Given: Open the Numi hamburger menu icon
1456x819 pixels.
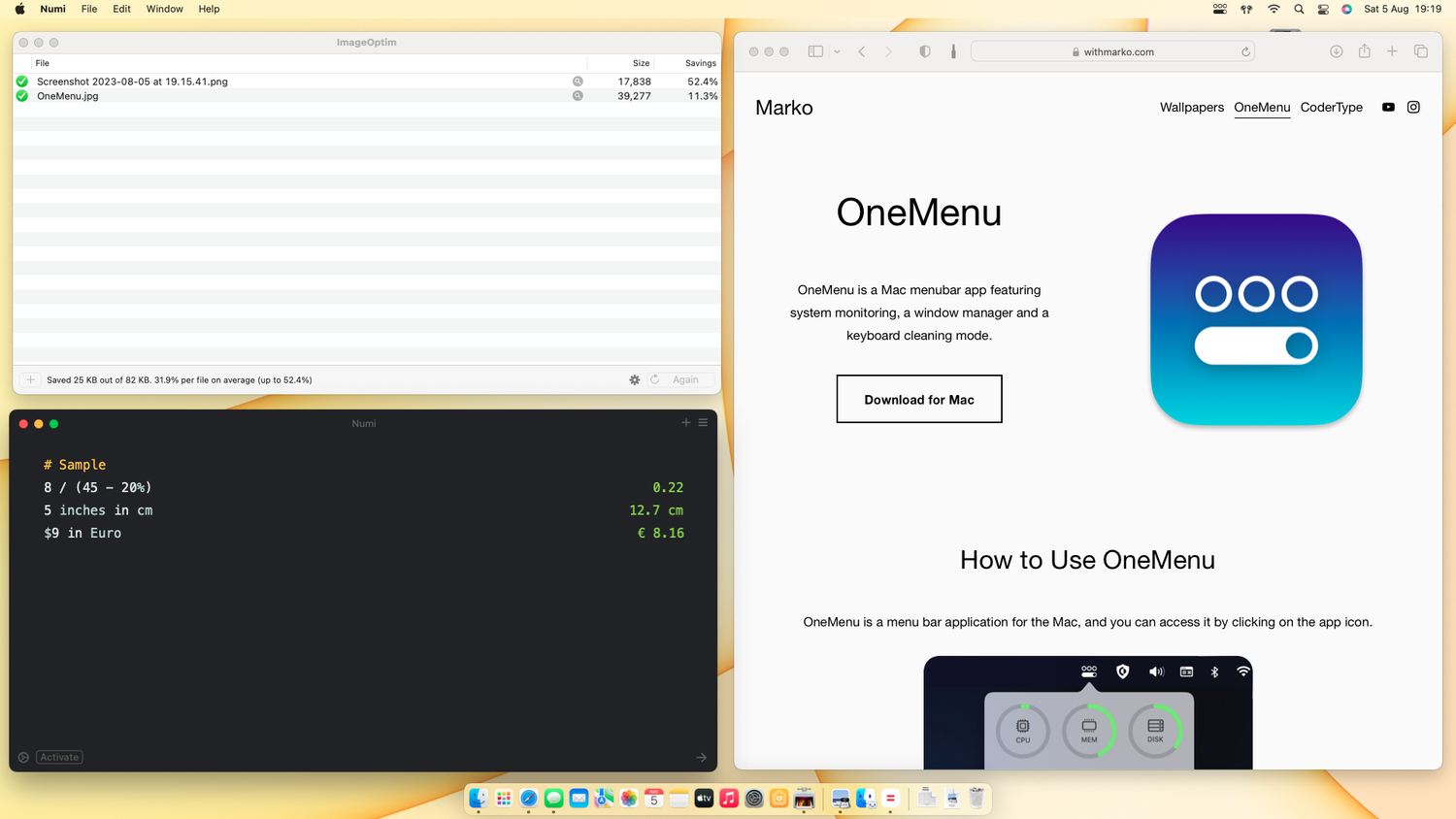Looking at the screenshot, I should coord(702,422).
